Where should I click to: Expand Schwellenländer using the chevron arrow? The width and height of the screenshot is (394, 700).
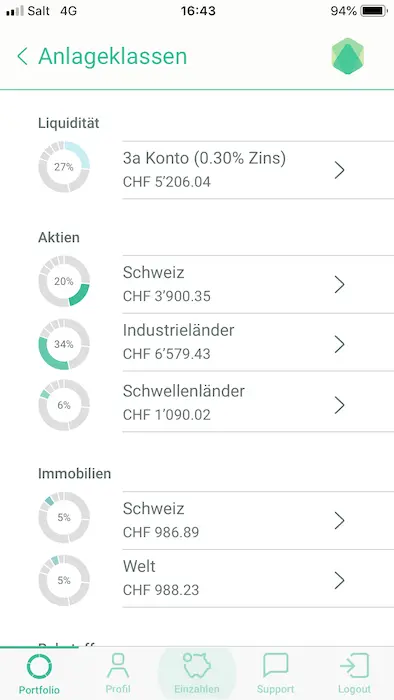coord(340,405)
